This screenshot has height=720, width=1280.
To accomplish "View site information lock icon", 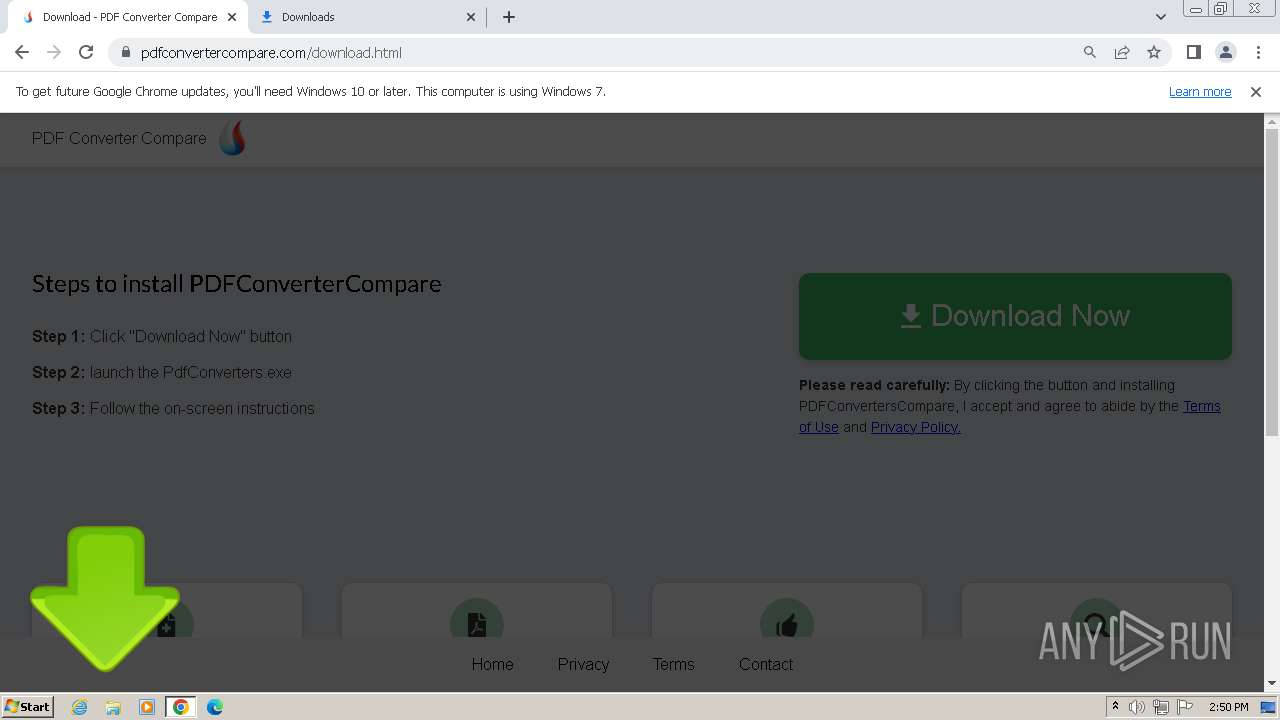I will 125,52.
